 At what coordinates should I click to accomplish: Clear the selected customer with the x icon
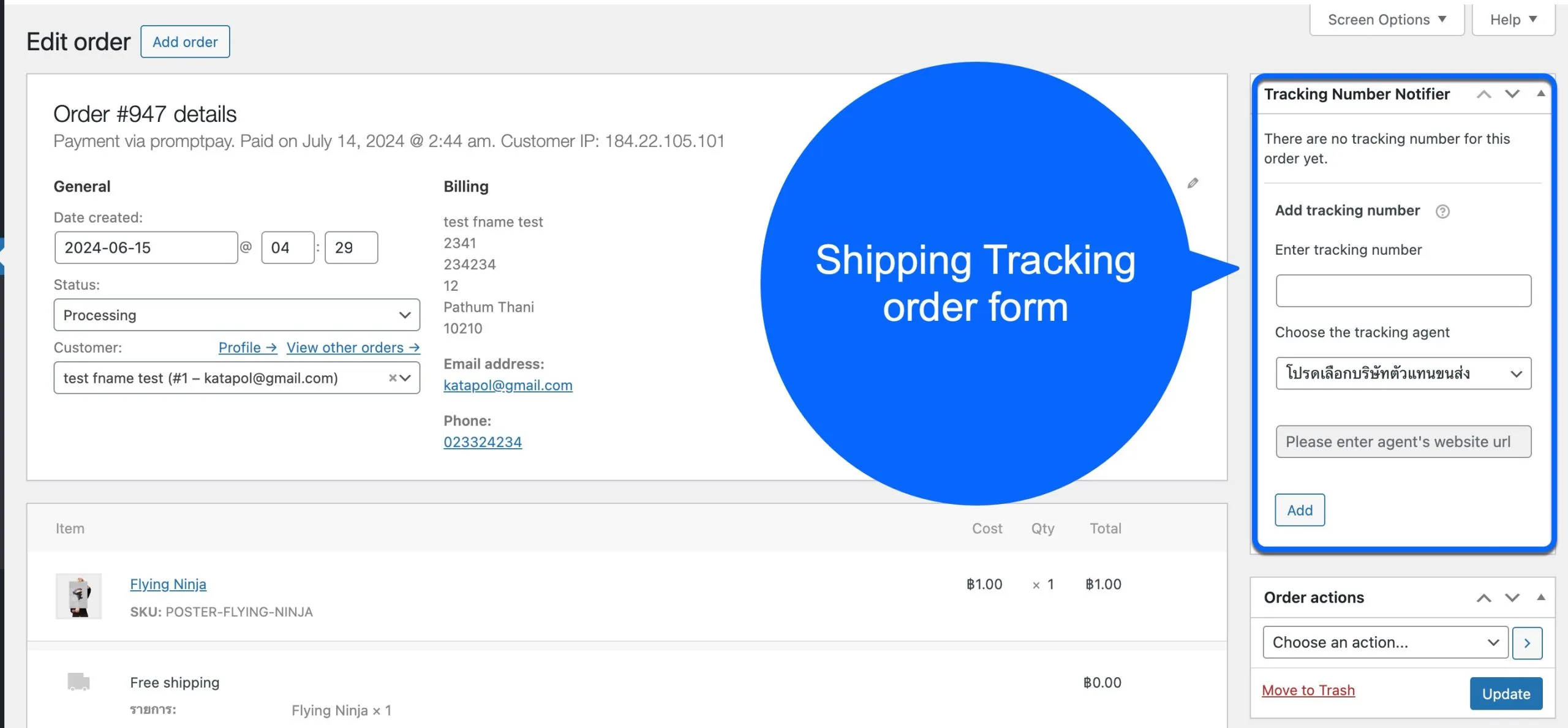393,378
